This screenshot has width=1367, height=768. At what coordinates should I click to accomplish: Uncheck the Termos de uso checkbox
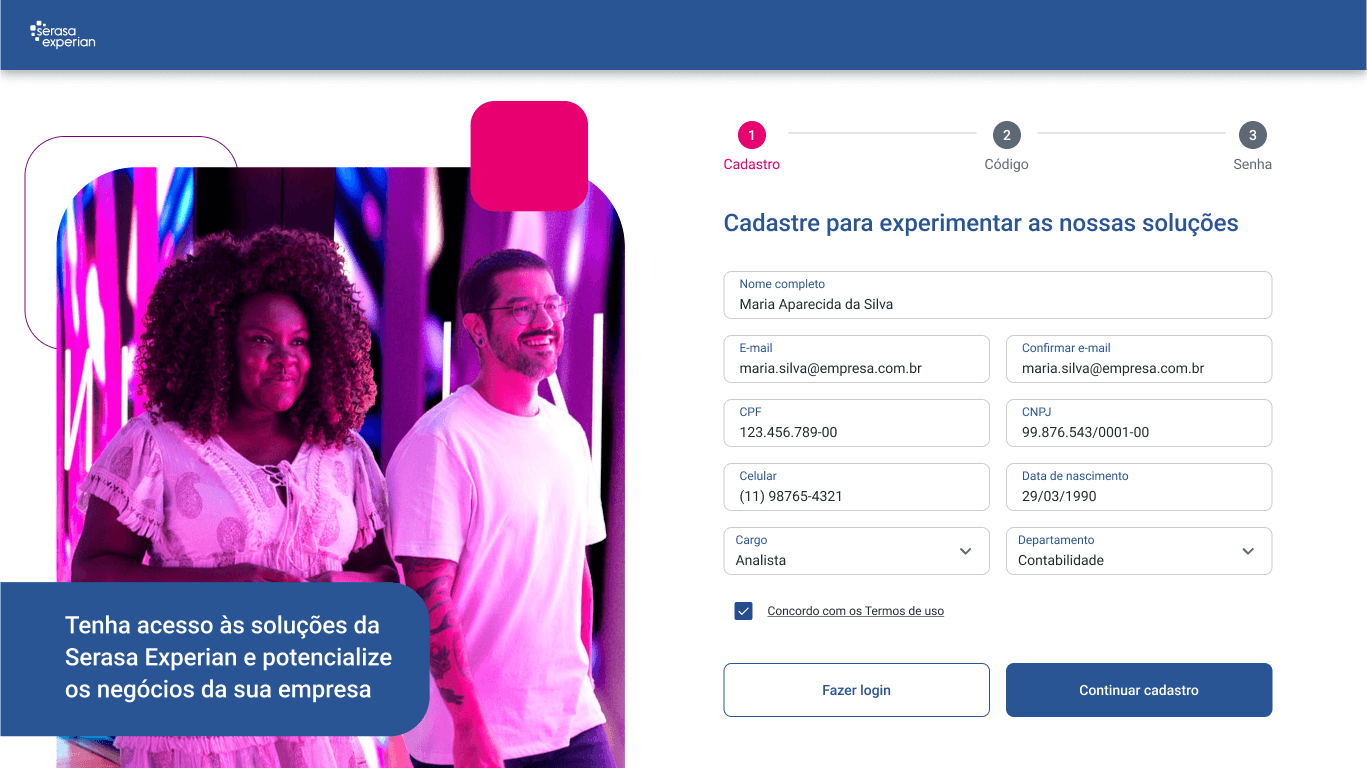coord(743,611)
